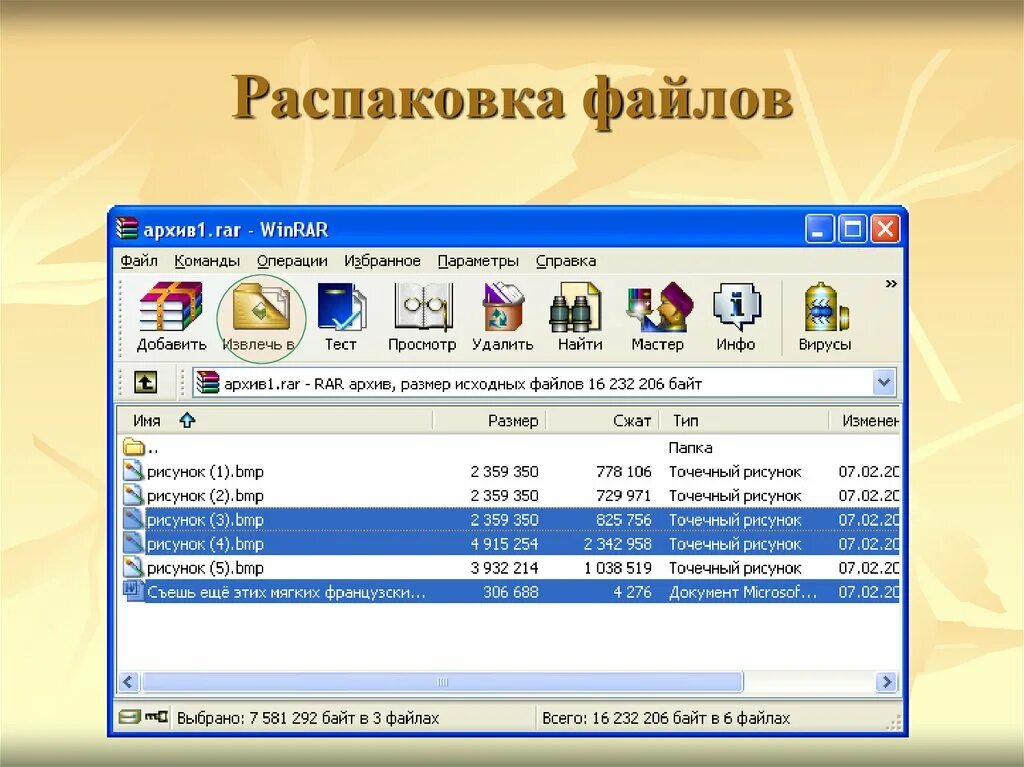Select file рисунок (4).bmp
This screenshot has width=1024, height=767.
click(509, 544)
